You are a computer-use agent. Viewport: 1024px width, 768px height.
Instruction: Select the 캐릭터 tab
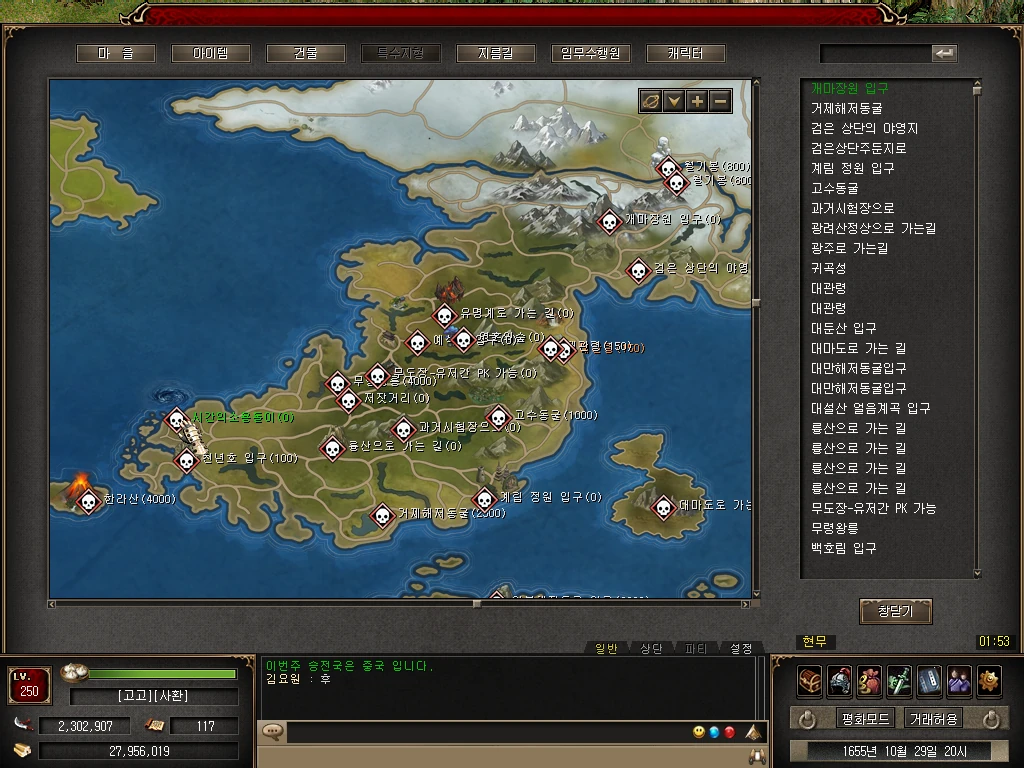[x=685, y=54]
